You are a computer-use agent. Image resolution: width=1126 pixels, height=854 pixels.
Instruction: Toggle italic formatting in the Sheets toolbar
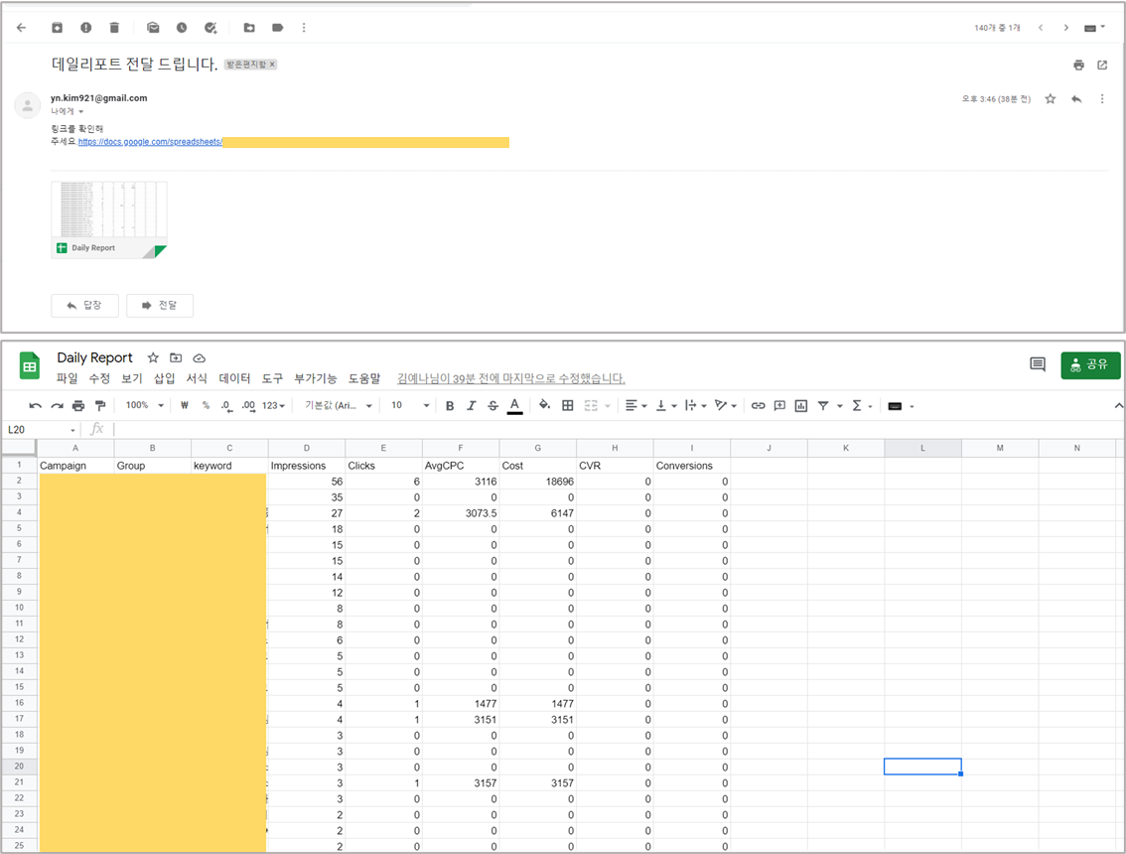pyautogui.click(x=471, y=406)
